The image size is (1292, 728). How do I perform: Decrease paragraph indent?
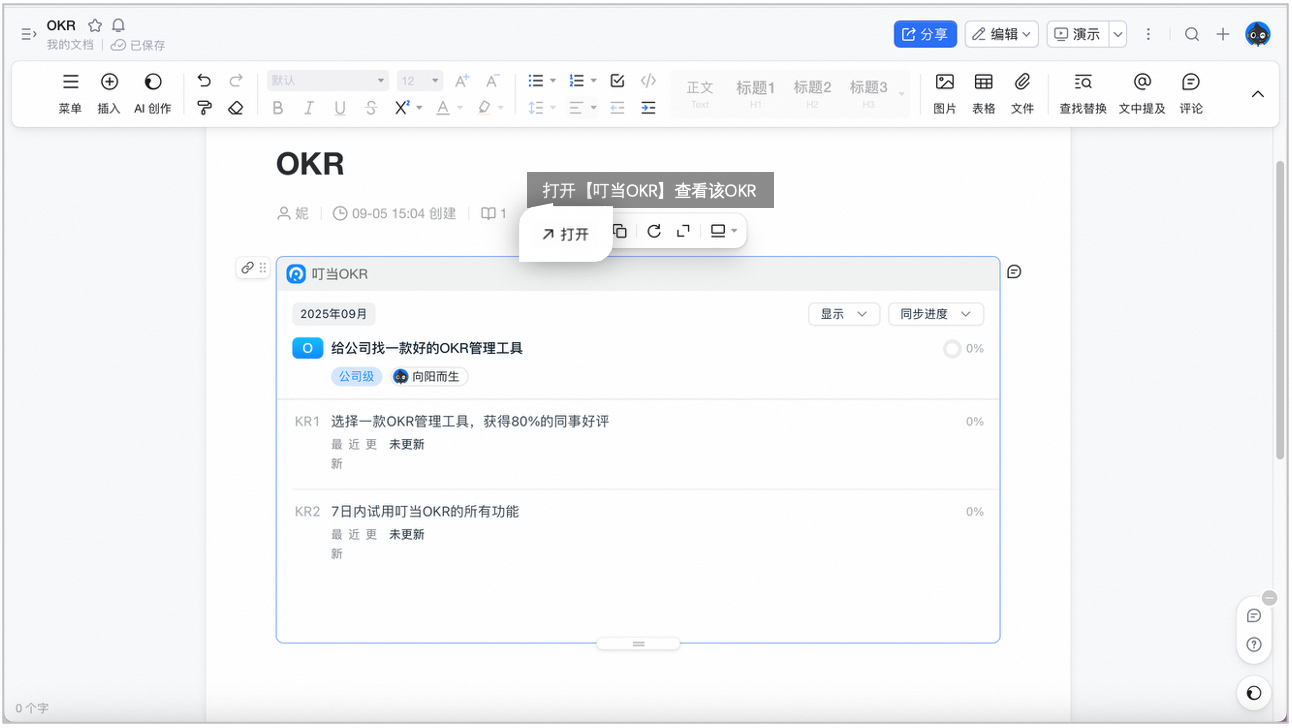tap(617, 108)
